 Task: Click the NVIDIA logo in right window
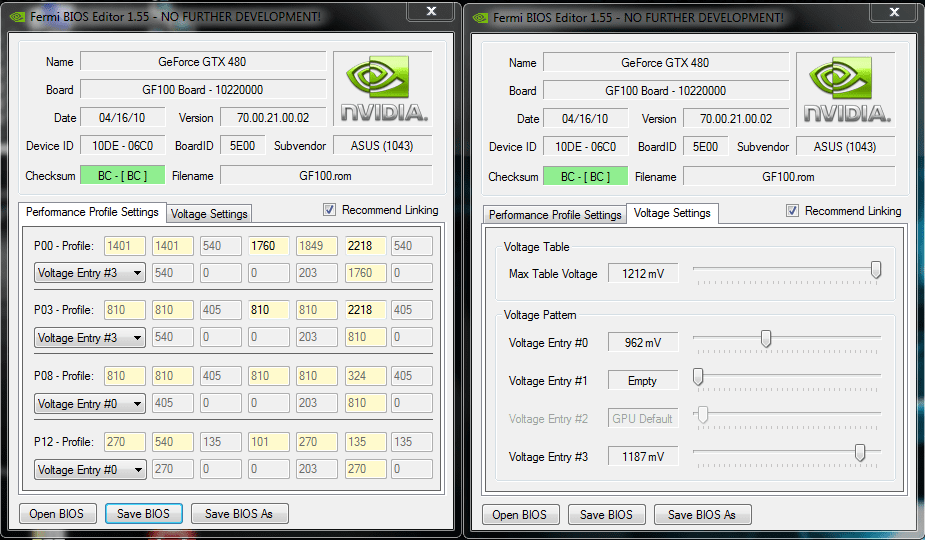click(x=846, y=90)
